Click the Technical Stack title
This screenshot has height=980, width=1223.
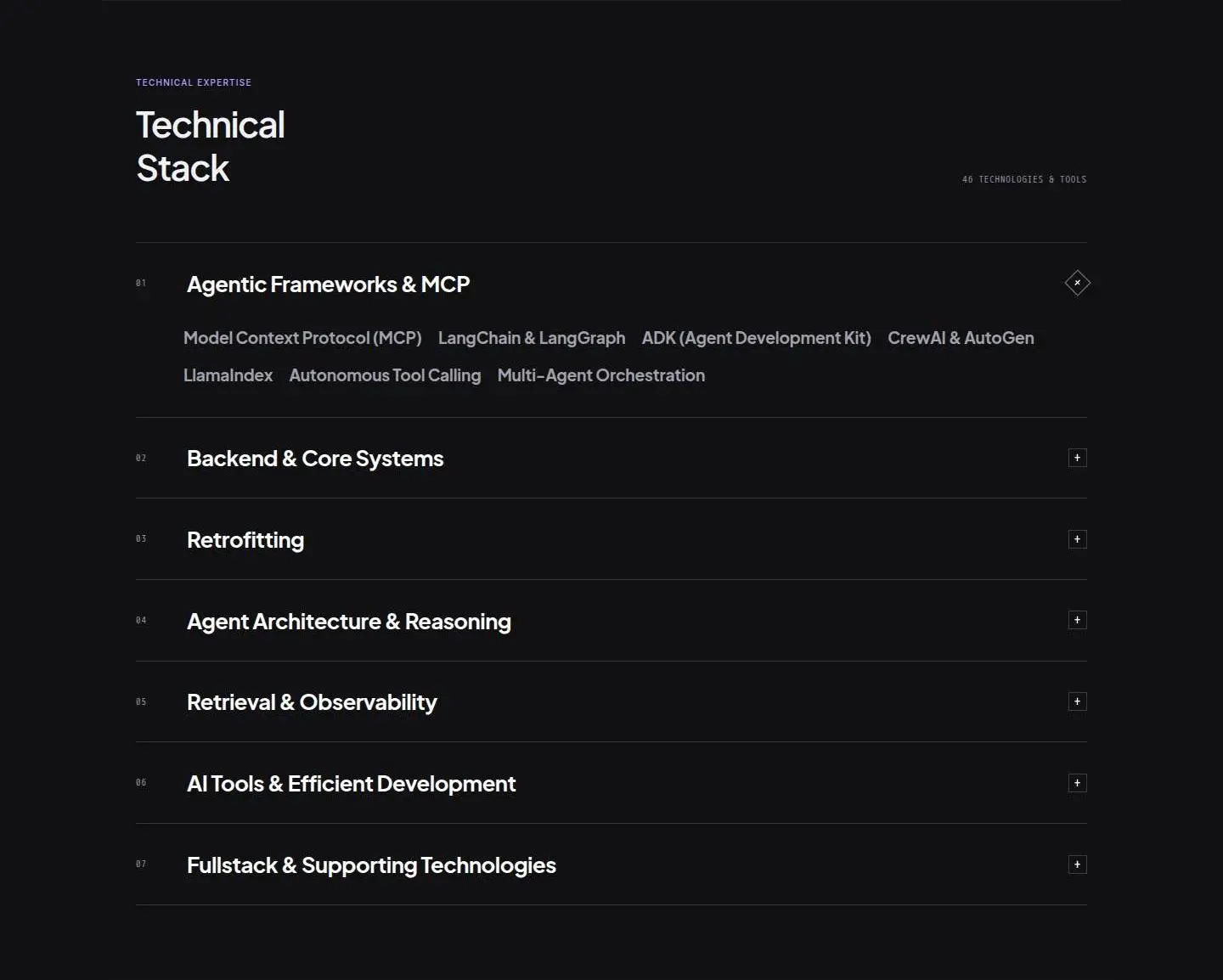[x=211, y=146]
